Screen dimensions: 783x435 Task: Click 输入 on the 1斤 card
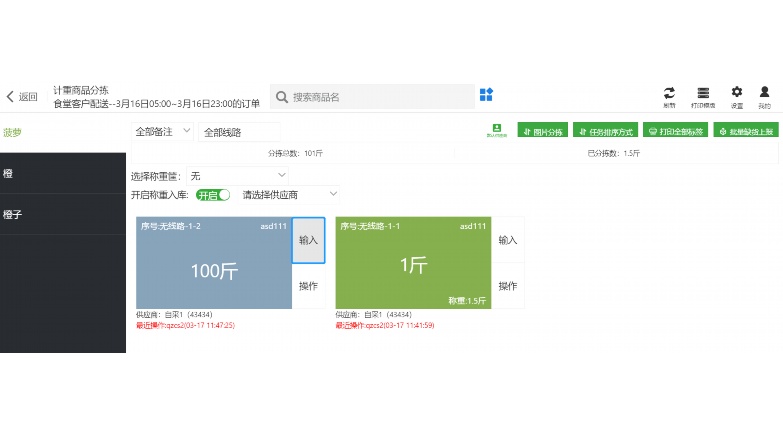508,240
